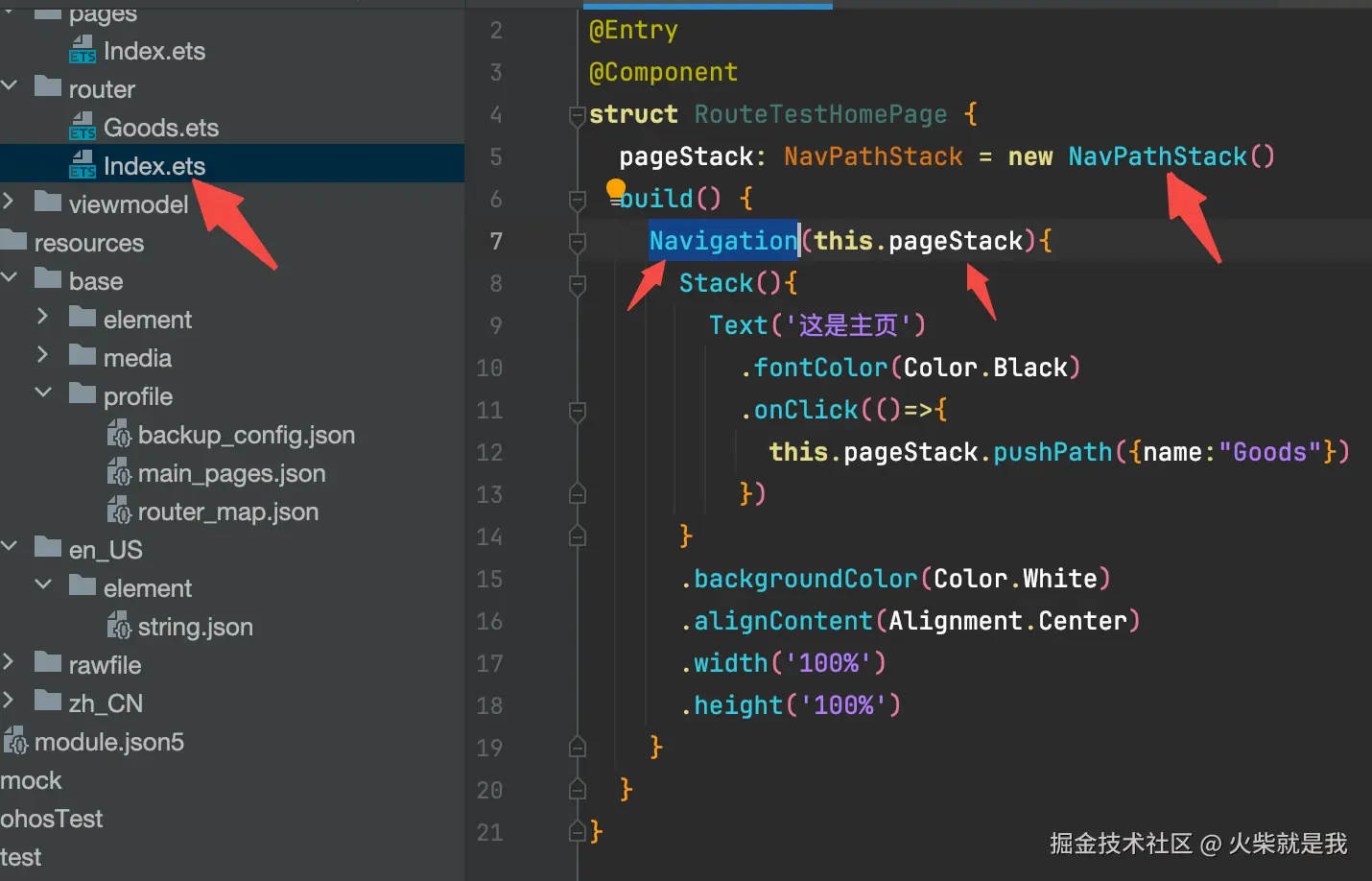Click the fold end marker at line 14
This screenshot has height=881, width=1372.
pos(578,536)
